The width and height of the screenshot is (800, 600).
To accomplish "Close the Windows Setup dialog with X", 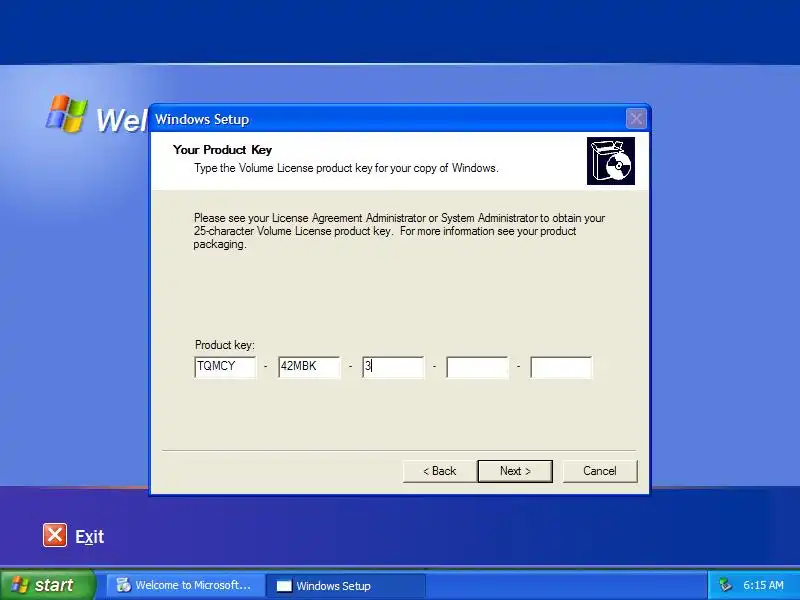I will (x=636, y=119).
